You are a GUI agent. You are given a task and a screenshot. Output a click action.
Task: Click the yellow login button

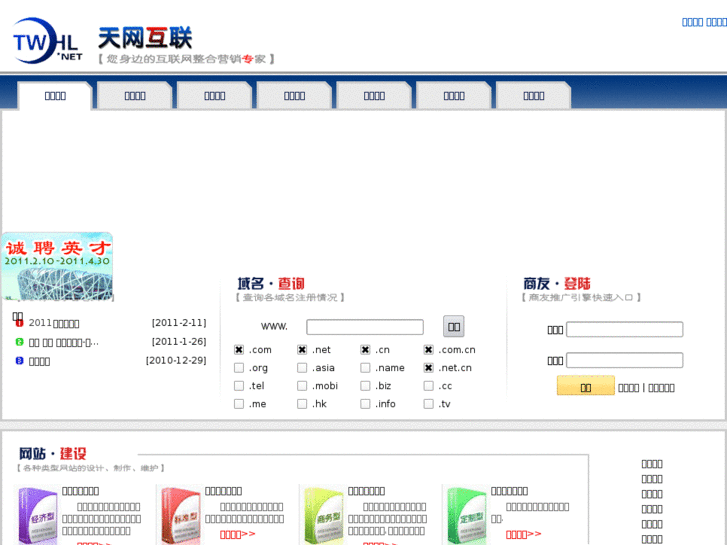click(586, 386)
